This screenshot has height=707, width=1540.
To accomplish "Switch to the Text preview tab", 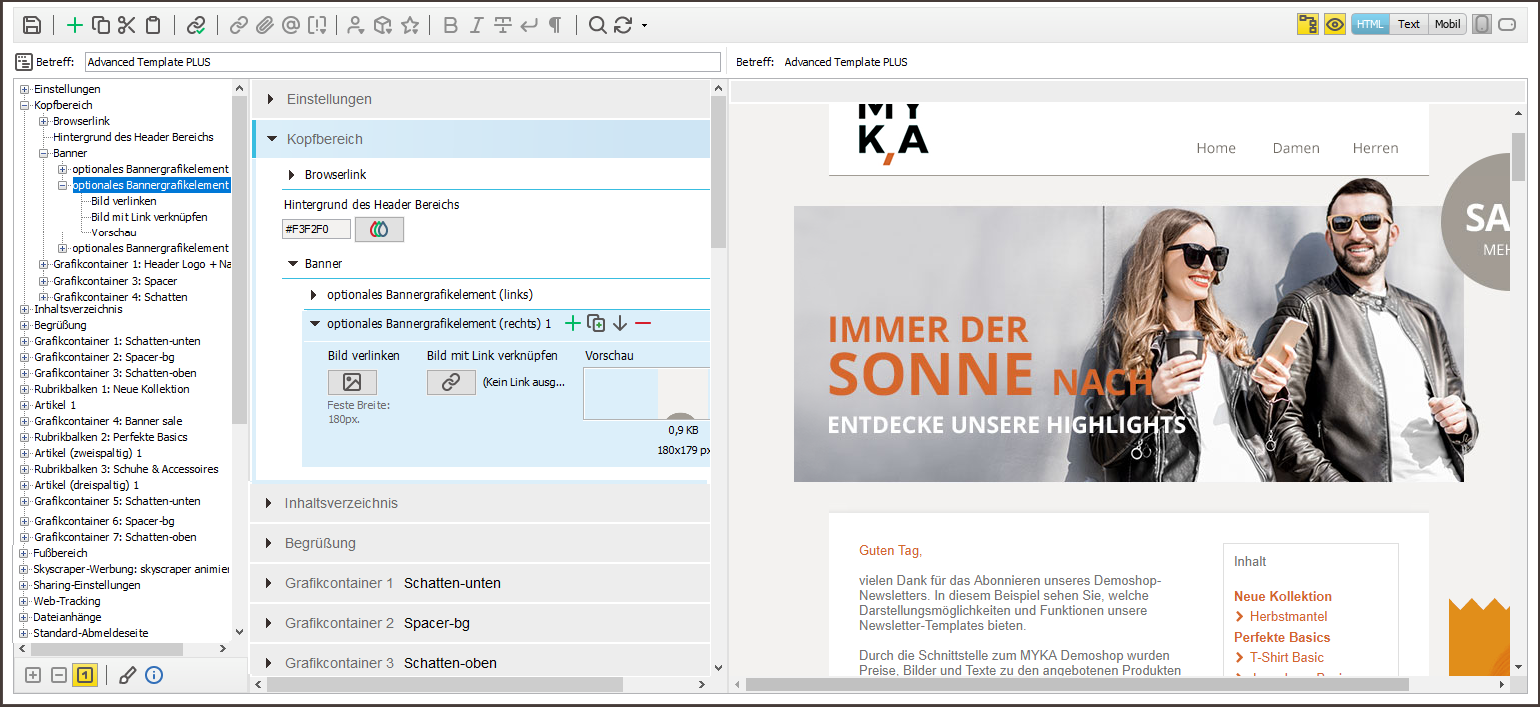I will tap(1408, 25).
